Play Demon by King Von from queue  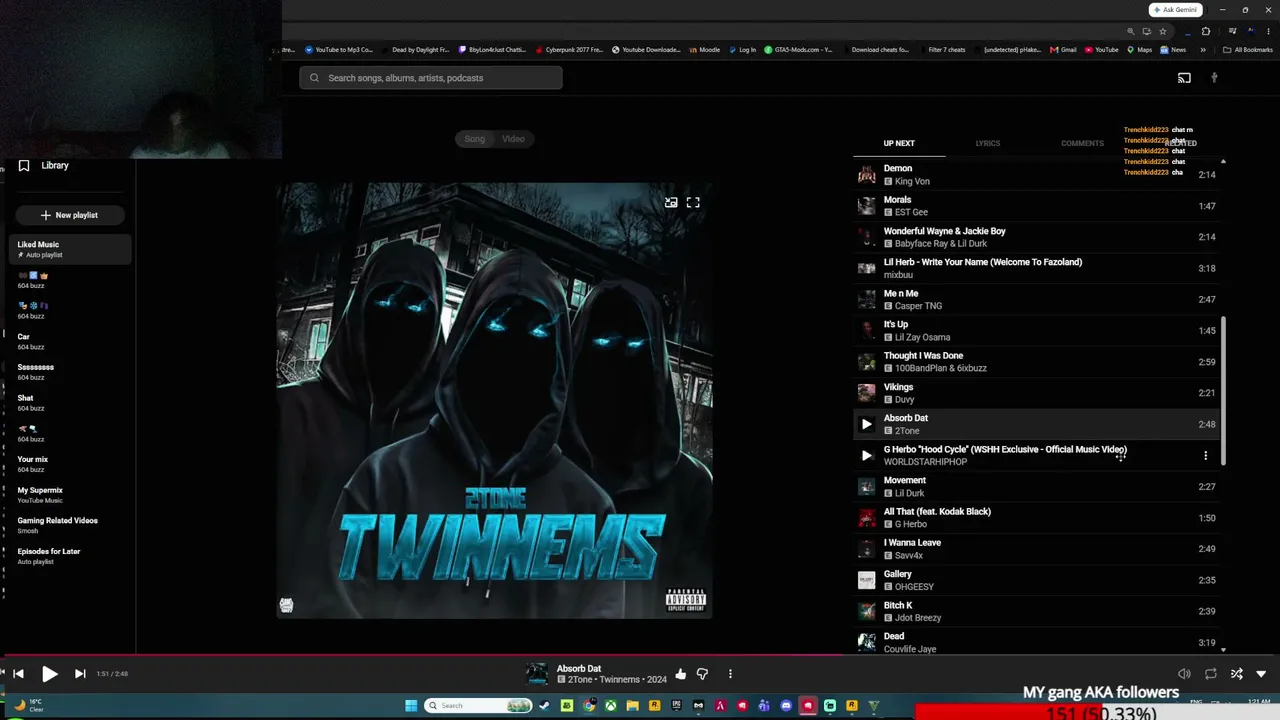pyautogui.click(x=1037, y=175)
